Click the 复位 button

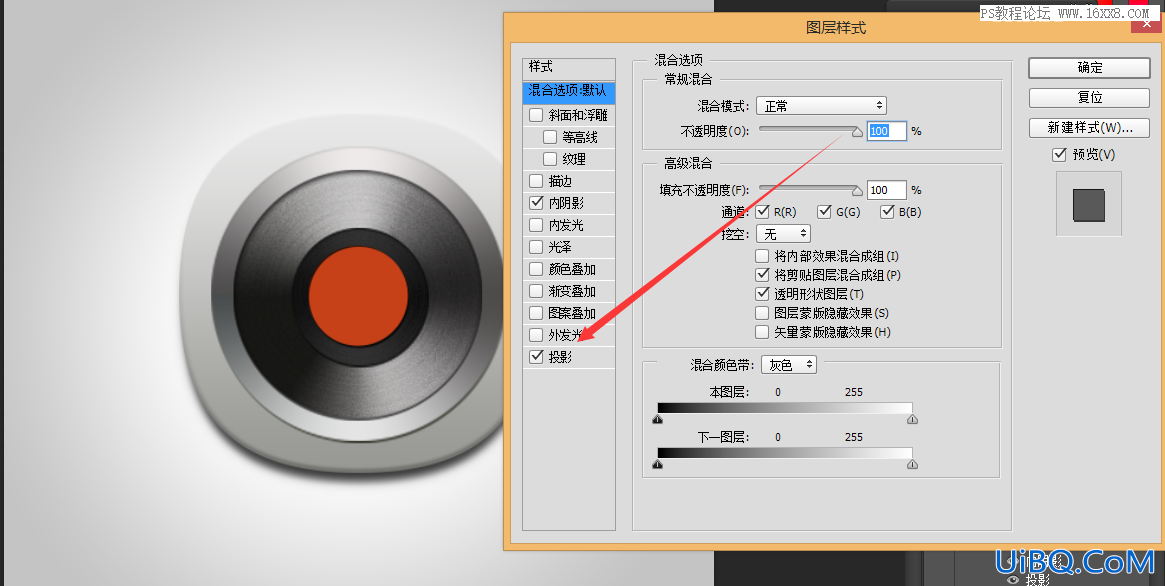(x=1089, y=97)
